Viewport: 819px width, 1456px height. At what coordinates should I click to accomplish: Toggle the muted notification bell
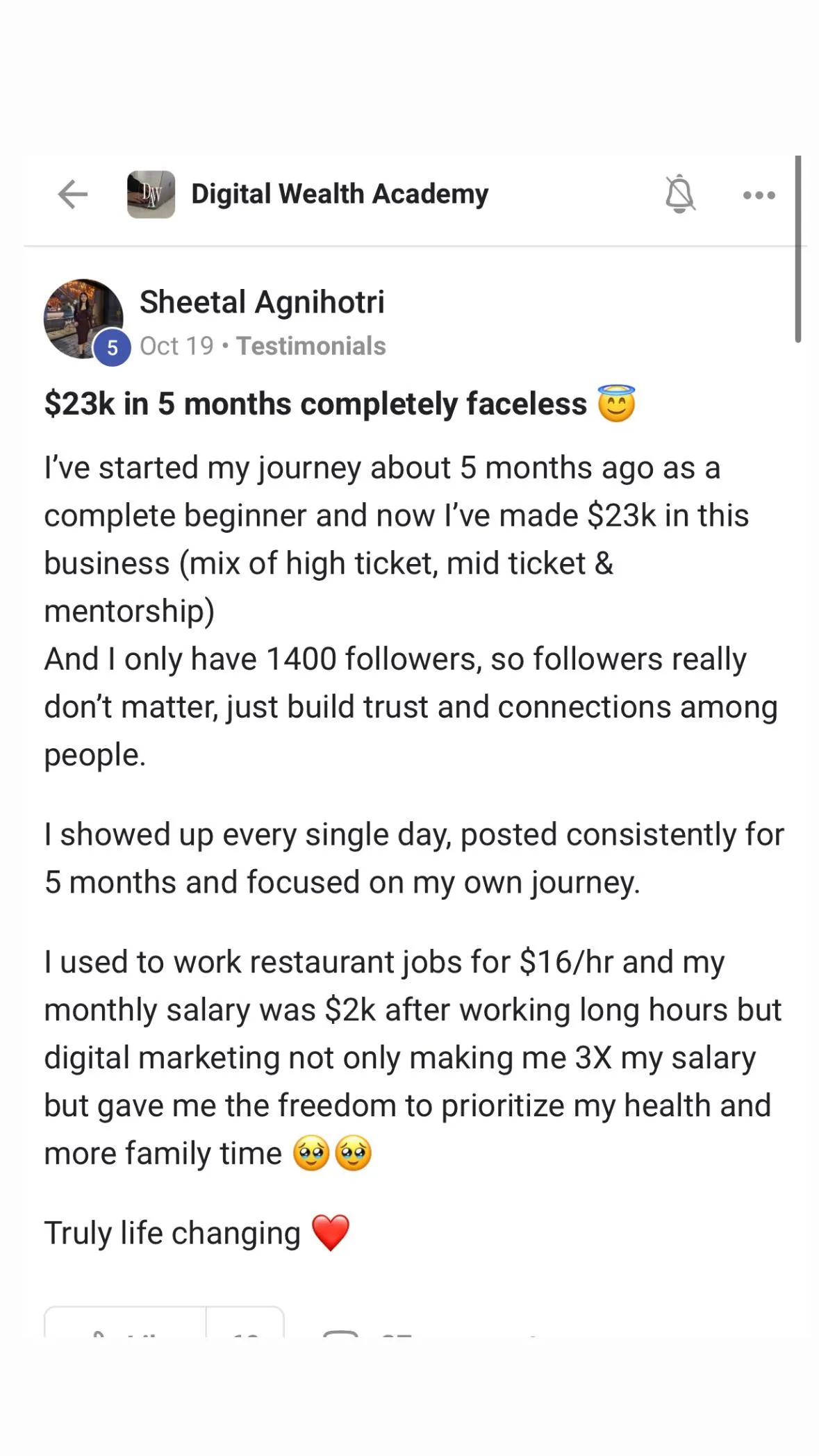[679, 195]
